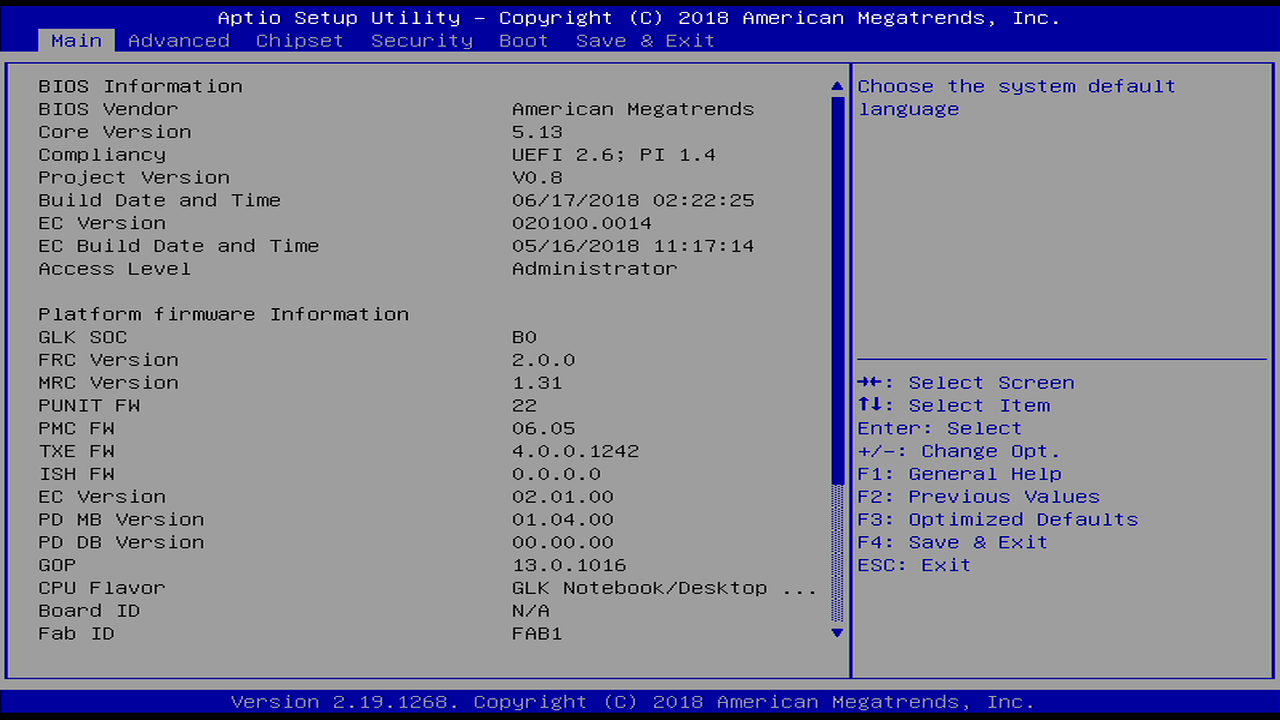Click the Select Screen help line

click(966, 383)
